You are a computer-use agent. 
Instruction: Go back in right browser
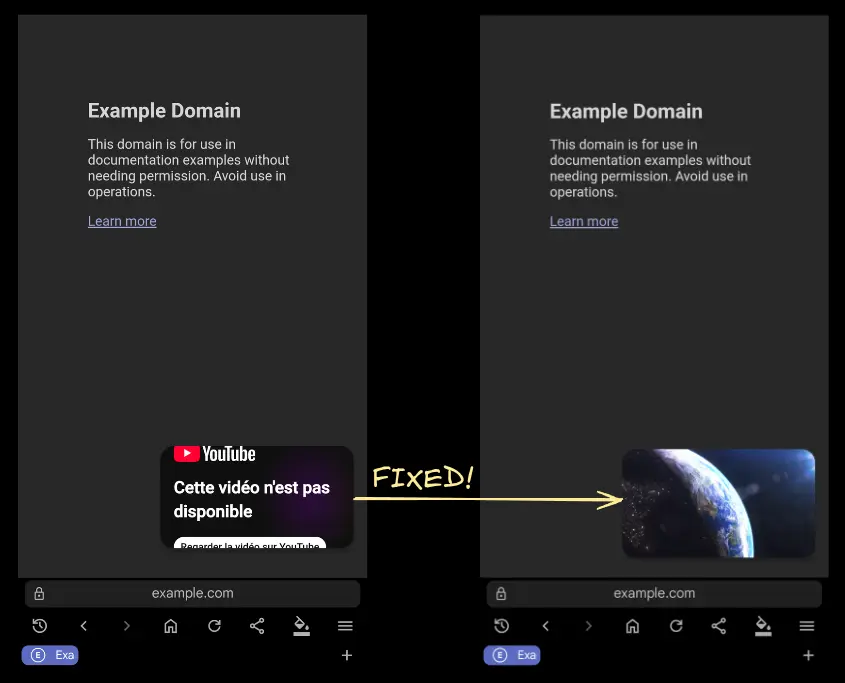pyautogui.click(x=545, y=626)
